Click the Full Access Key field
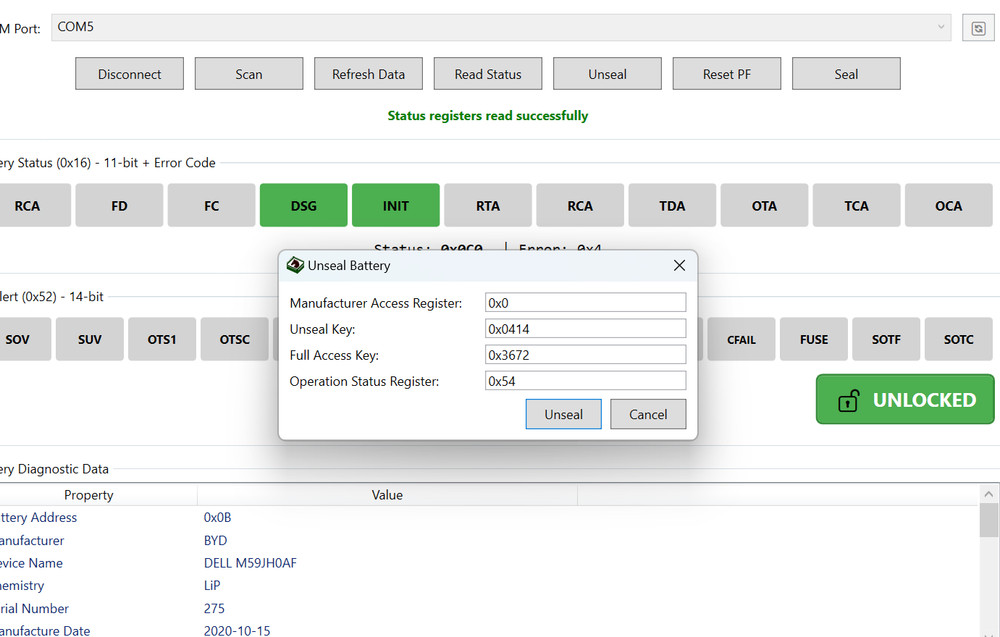 pyautogui.click(x=585, y=355)
